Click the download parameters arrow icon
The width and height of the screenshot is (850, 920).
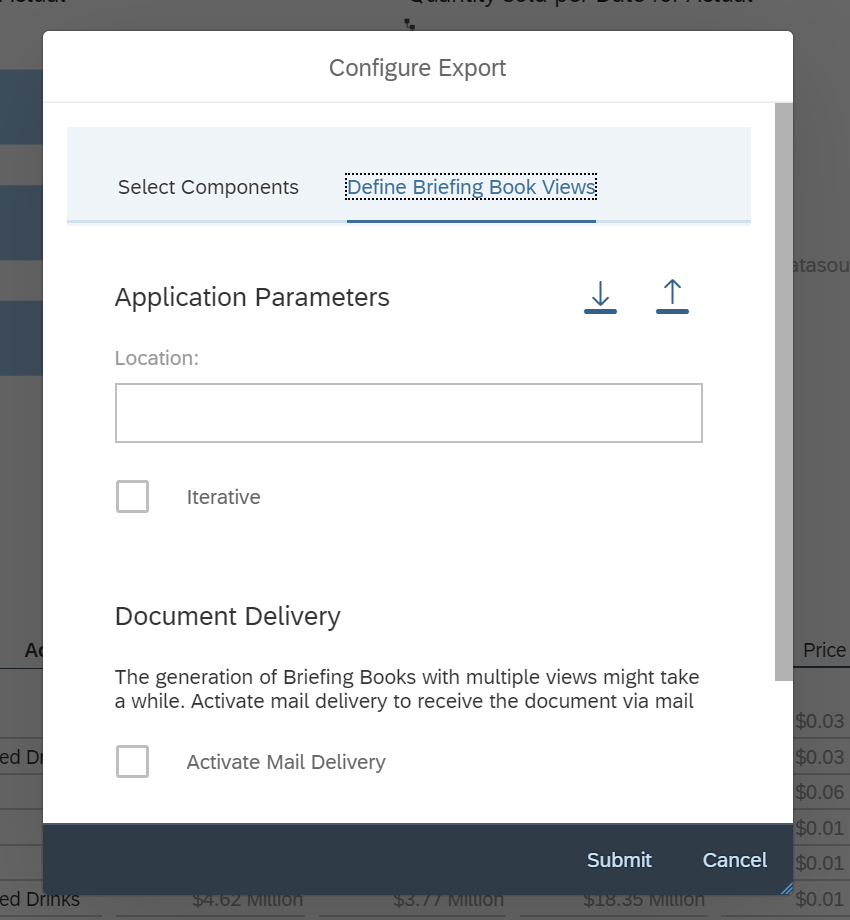600,297
